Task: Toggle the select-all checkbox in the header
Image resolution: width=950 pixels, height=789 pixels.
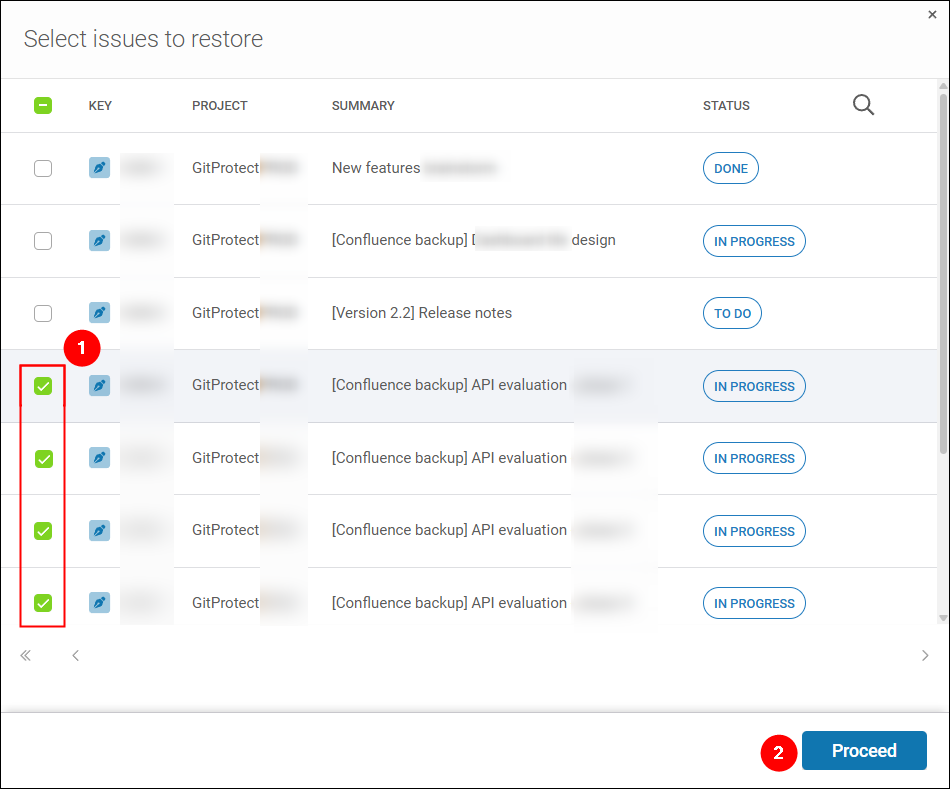Action: (43, 105)
